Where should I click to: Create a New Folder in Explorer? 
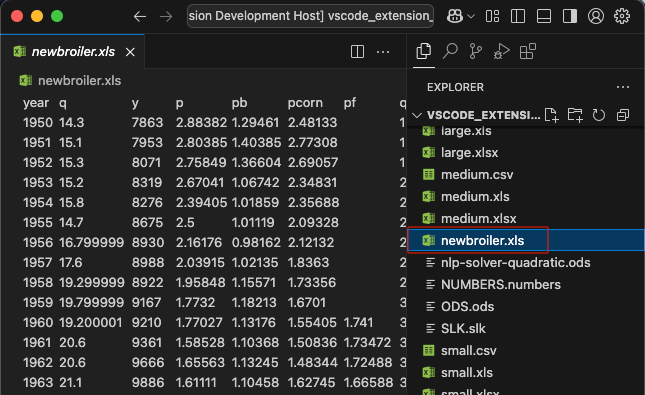(x=575, y=115)
